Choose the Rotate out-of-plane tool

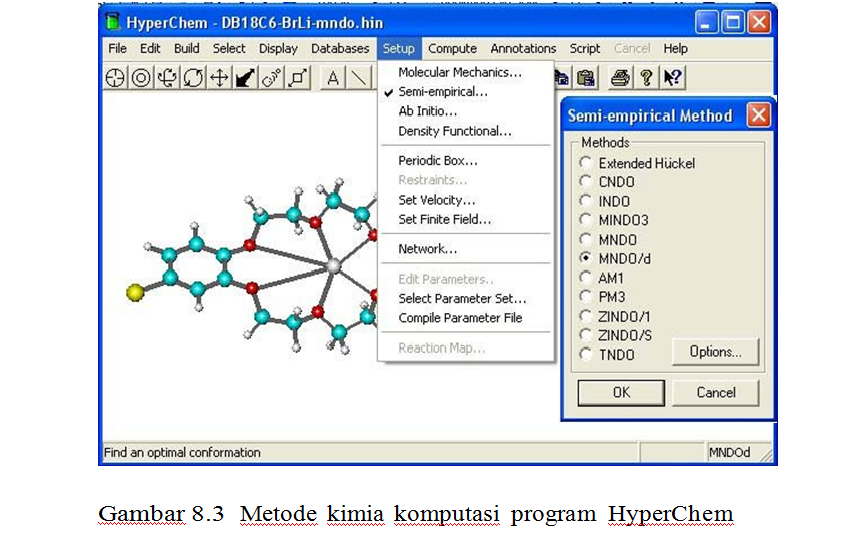tap(167, 78)
